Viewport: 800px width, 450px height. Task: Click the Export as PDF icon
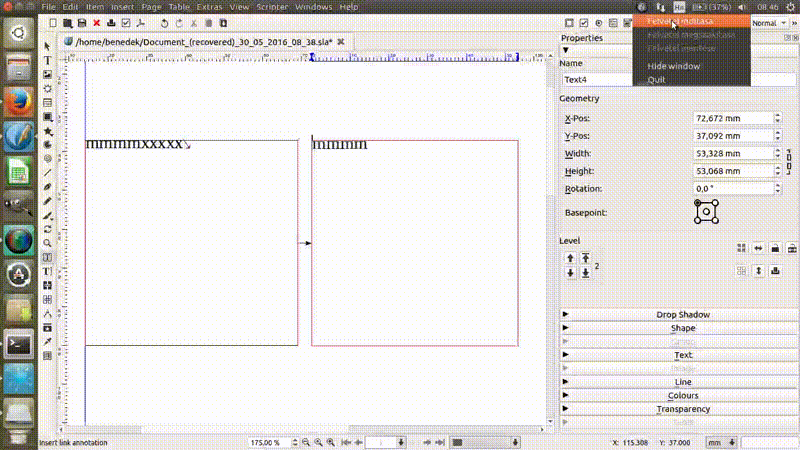pyautogui.click(x=142, y=22)
